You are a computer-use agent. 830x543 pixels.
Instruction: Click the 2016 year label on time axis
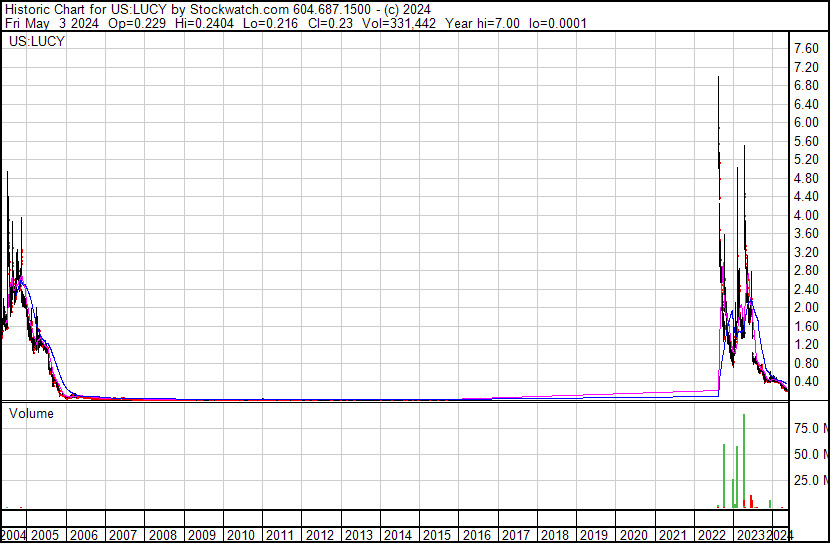[x=477, y=535]
